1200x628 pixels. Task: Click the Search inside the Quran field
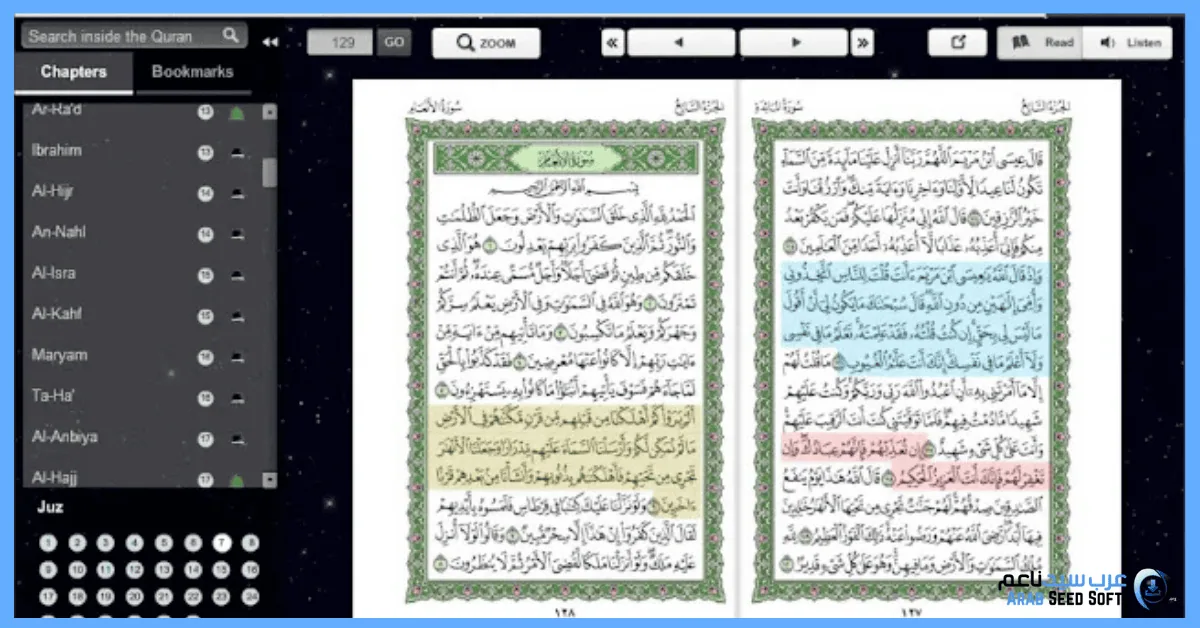133,36
